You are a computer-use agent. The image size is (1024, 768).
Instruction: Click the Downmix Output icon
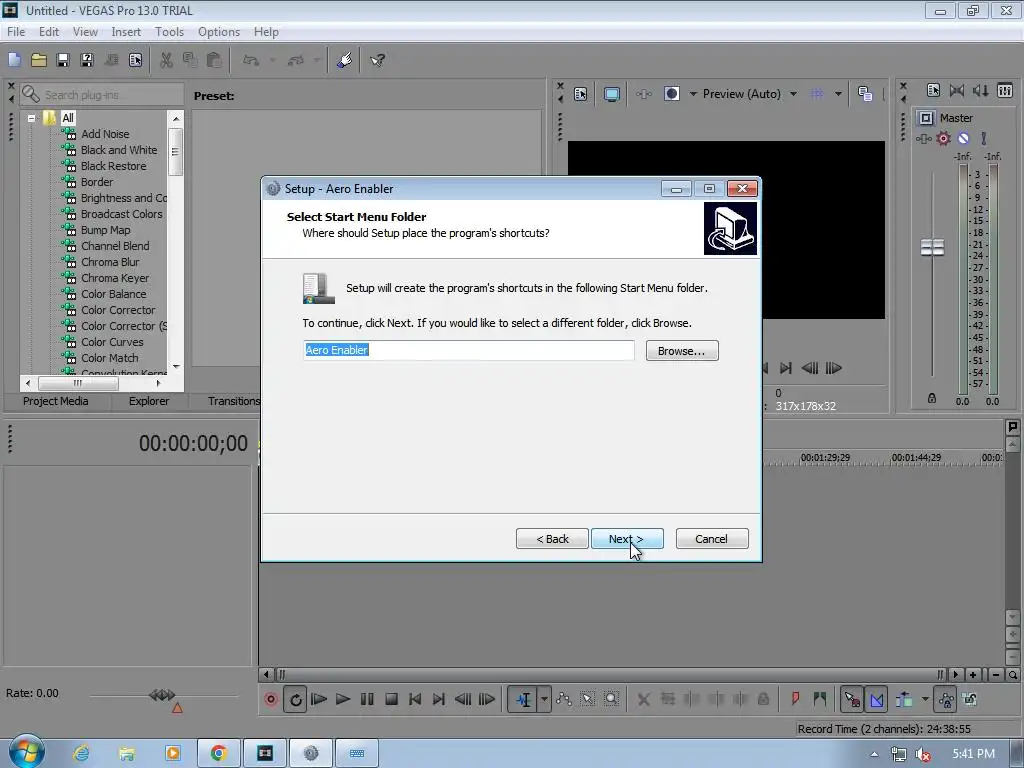click(957, 90)
